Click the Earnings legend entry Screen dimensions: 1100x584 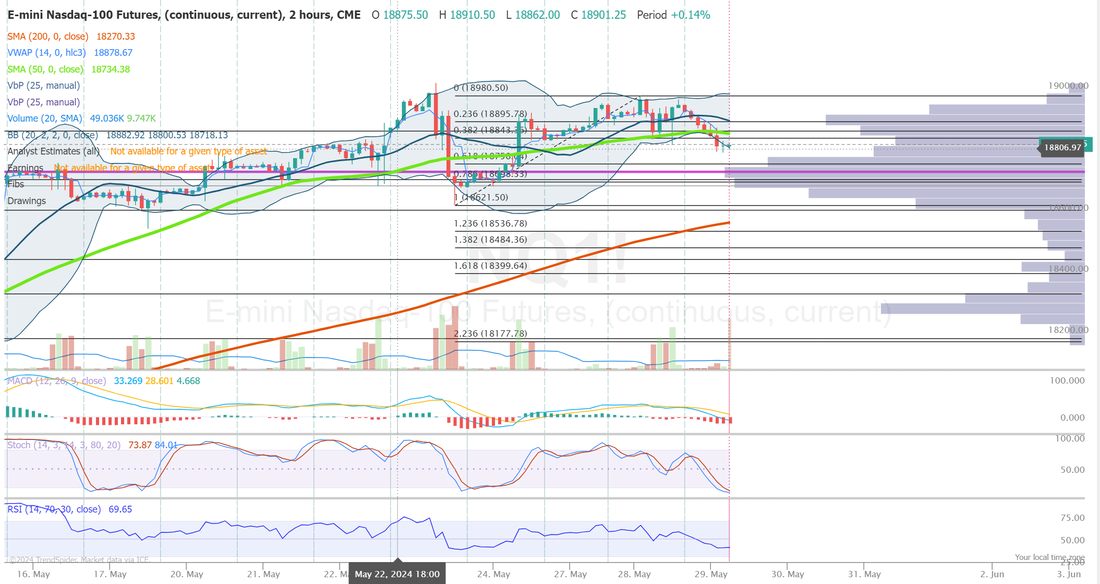click(x=25, y=168)
